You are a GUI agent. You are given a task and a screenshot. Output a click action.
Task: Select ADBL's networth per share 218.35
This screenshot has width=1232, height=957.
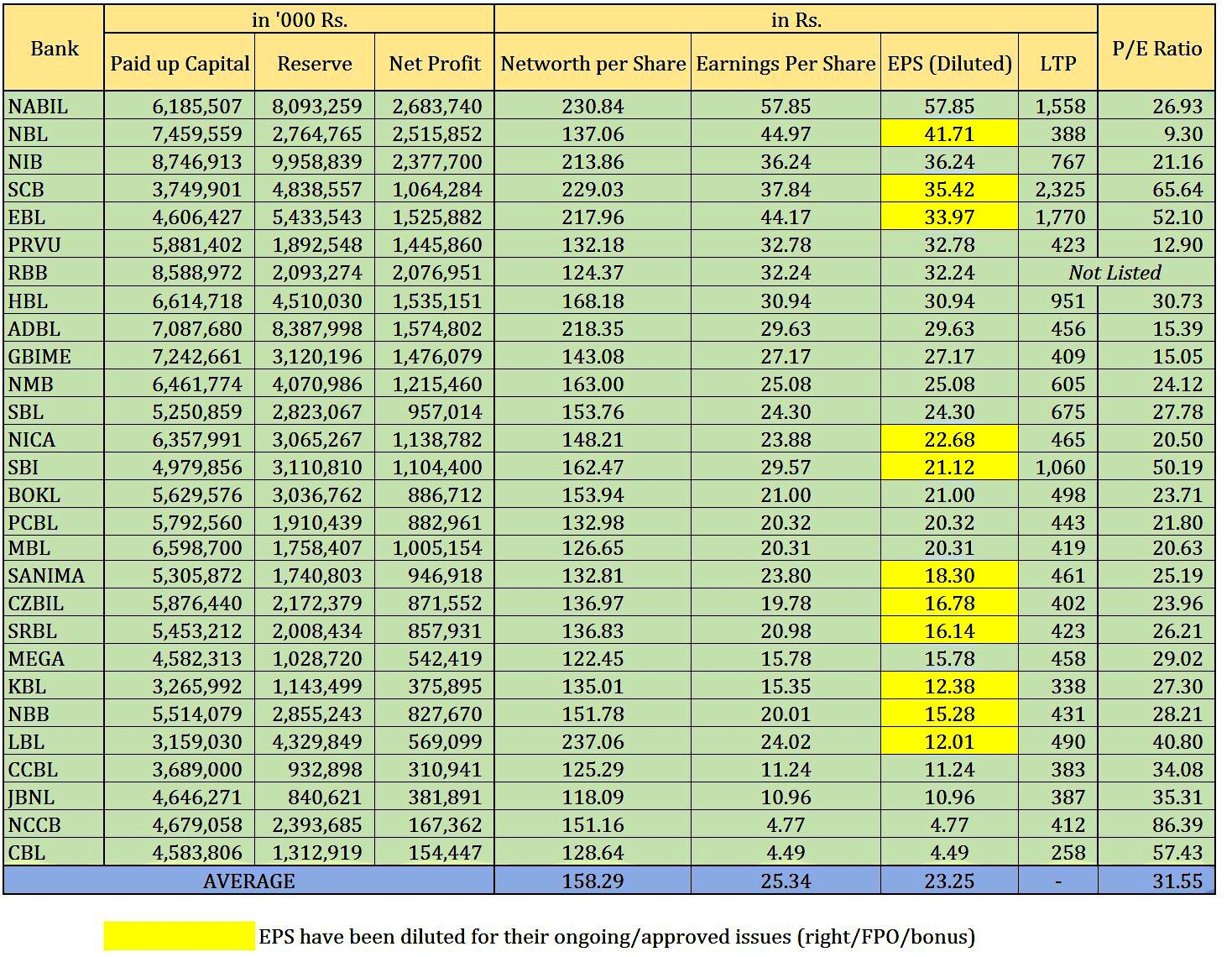[x=593, y=327]
